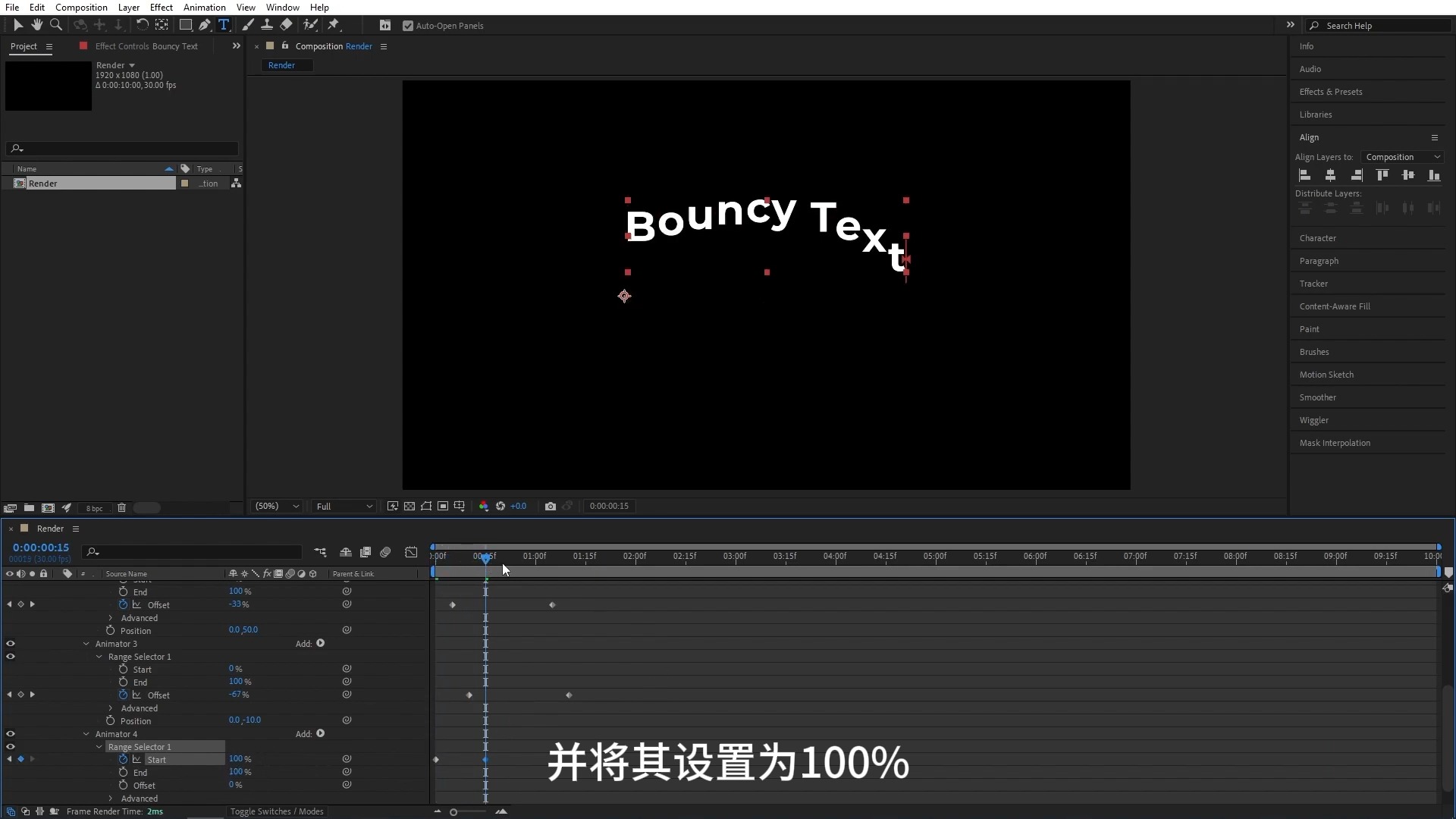Viewport: 1456px width, 819px height.
Task: Collapse Range Selector 1 under Animator 3
Action: point(99,657)
